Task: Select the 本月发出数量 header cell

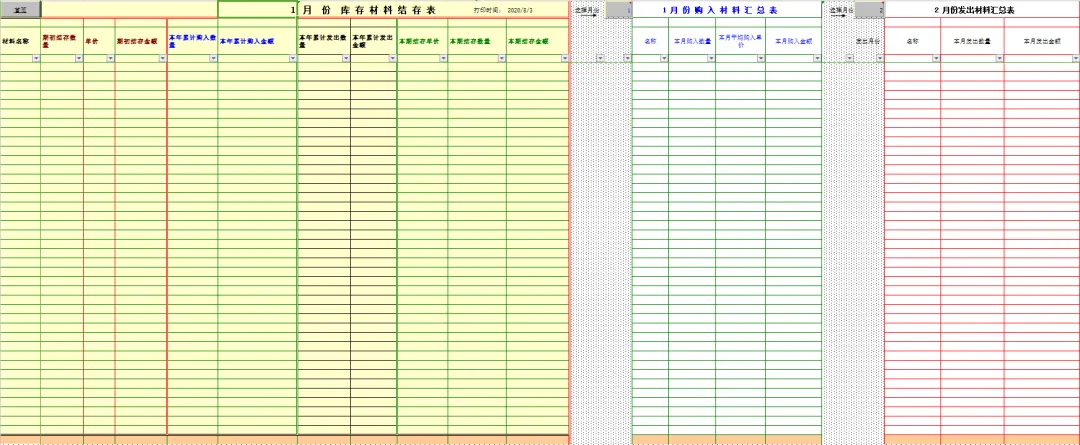Action: (973, 41)
